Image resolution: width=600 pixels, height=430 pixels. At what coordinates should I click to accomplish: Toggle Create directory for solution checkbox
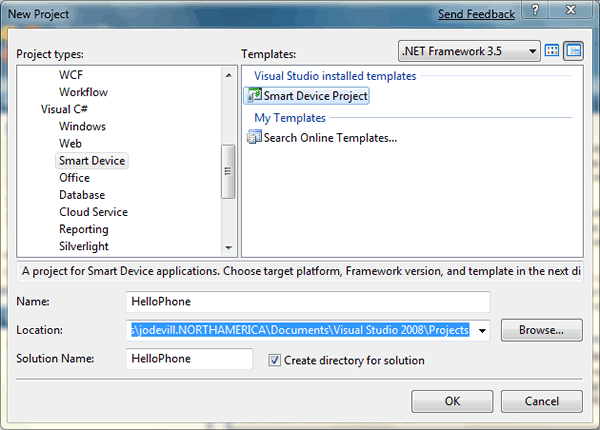pyautogui.click(x=274, y=360)
